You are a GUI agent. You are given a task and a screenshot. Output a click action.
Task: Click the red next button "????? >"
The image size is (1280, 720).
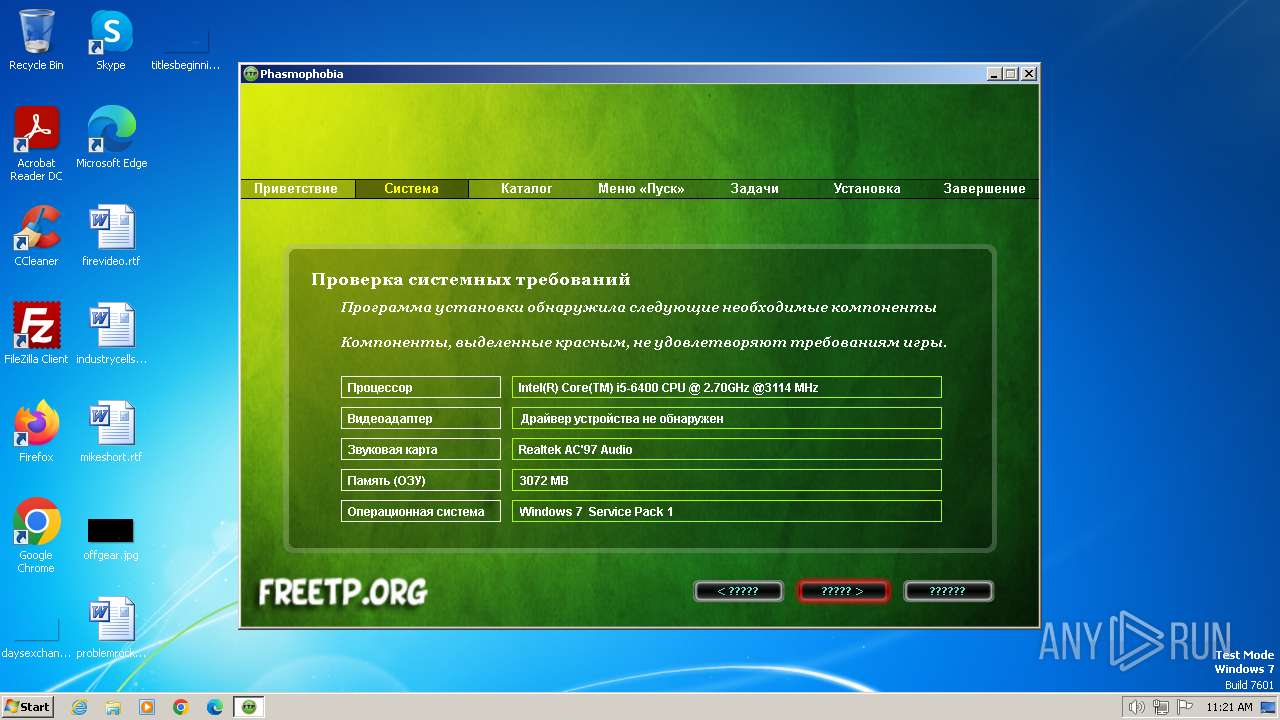pyautogui.click(x=842, y=591)
